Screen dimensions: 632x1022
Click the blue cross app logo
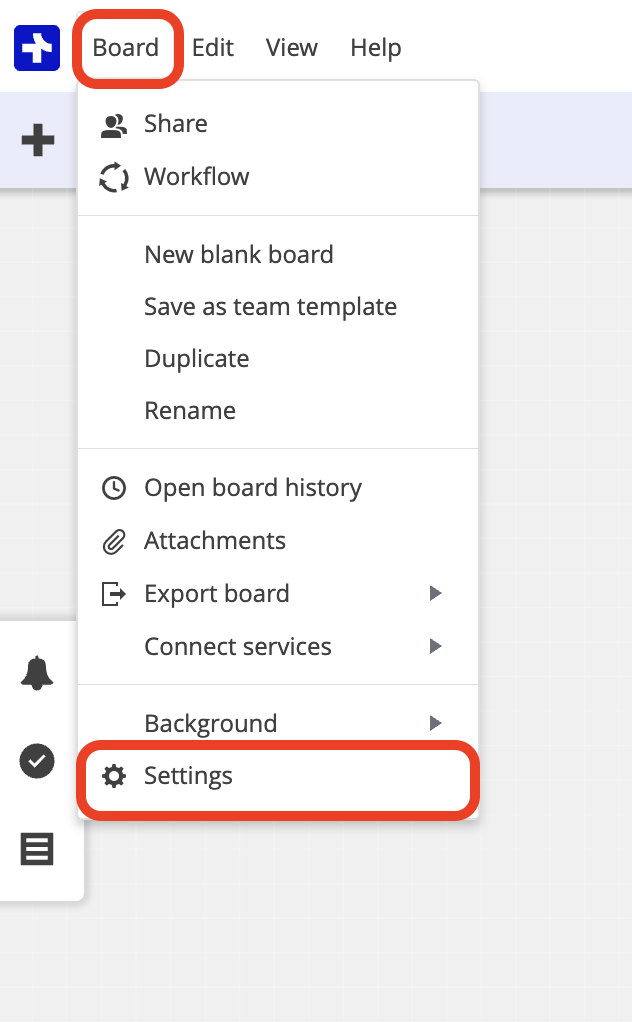(x=37, y=47)
